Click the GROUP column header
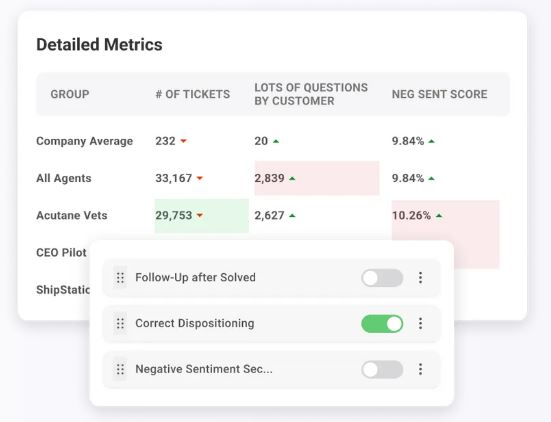 coord(70,94)
